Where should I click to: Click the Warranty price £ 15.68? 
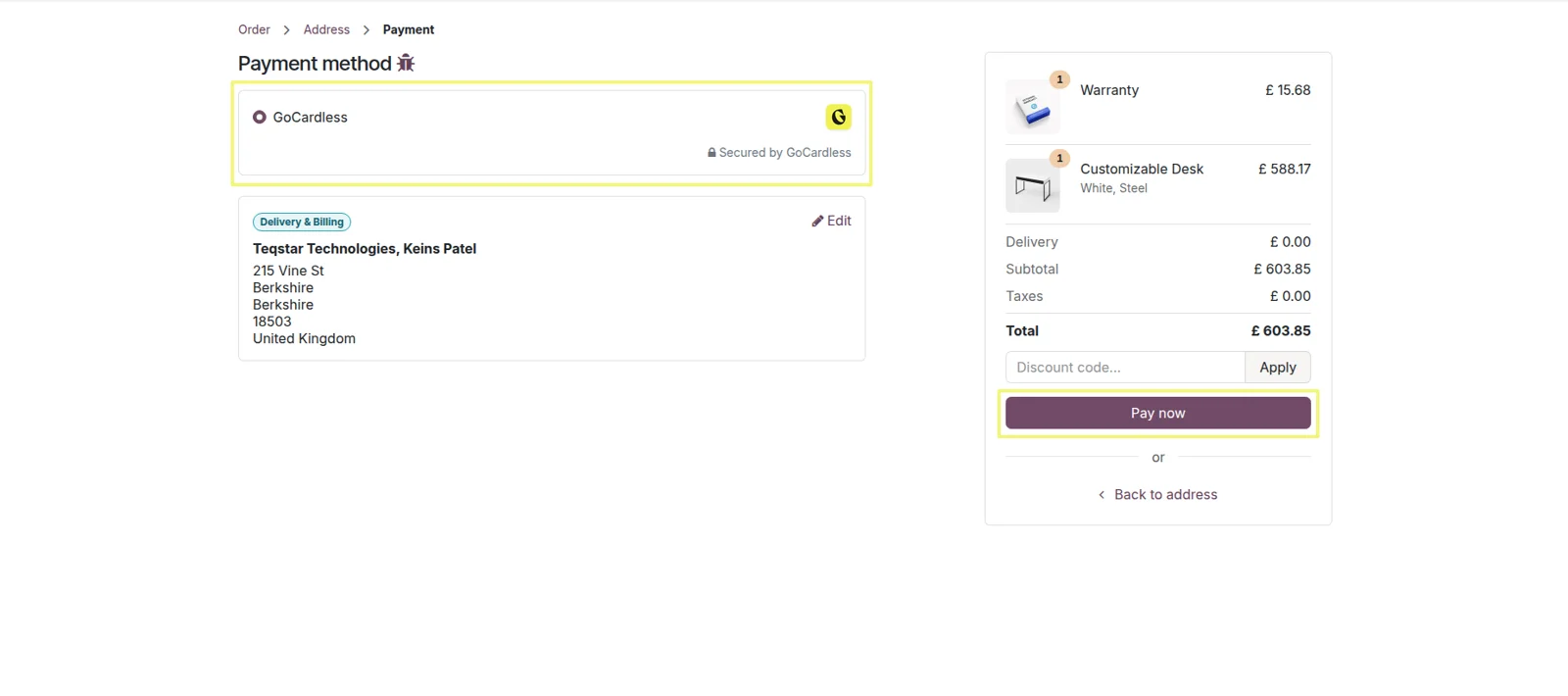coord(1288,90)
